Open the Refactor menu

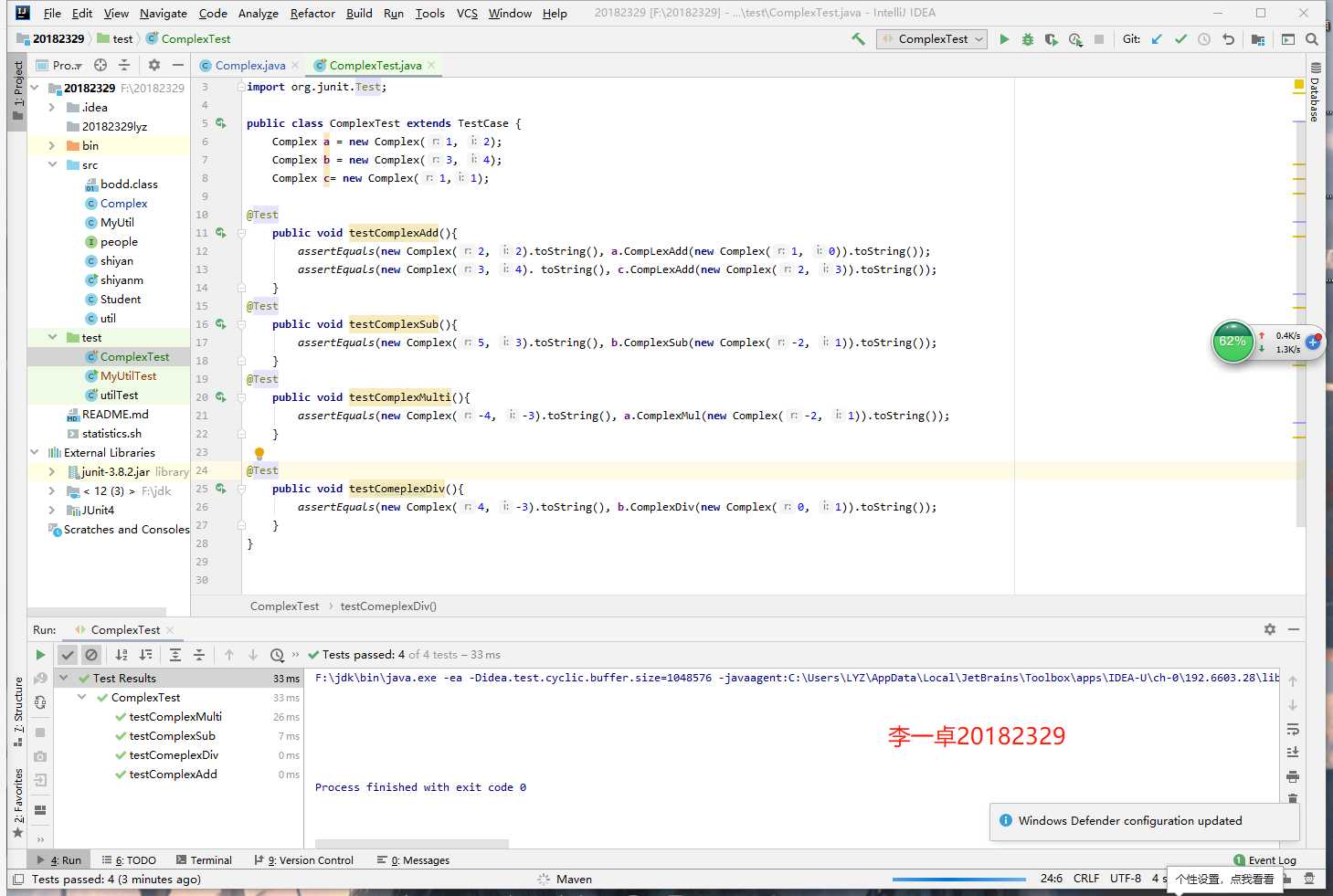tap(312, 13)
